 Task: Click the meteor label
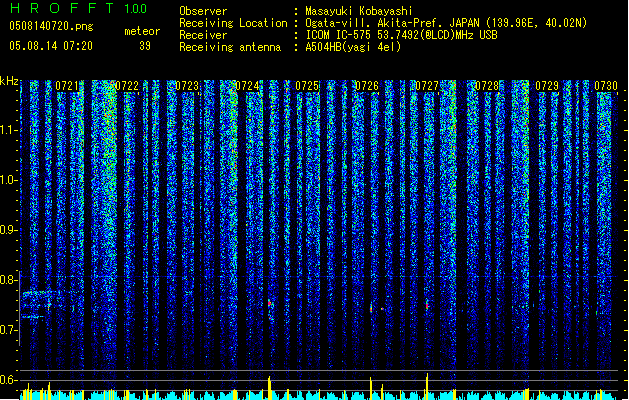142,31
